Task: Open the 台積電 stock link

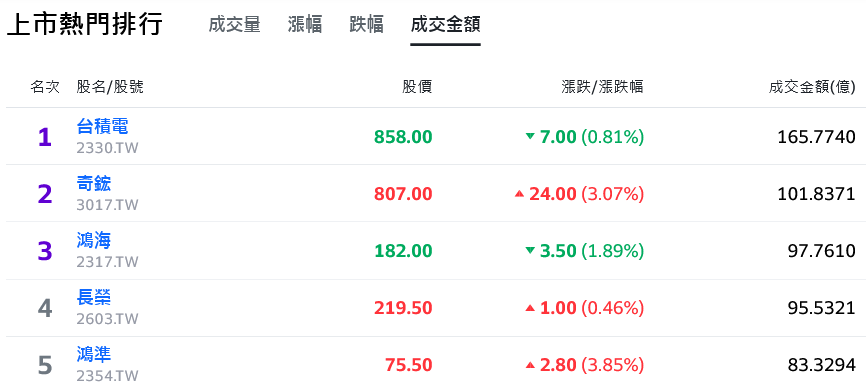Action: (x=103, y=126)
